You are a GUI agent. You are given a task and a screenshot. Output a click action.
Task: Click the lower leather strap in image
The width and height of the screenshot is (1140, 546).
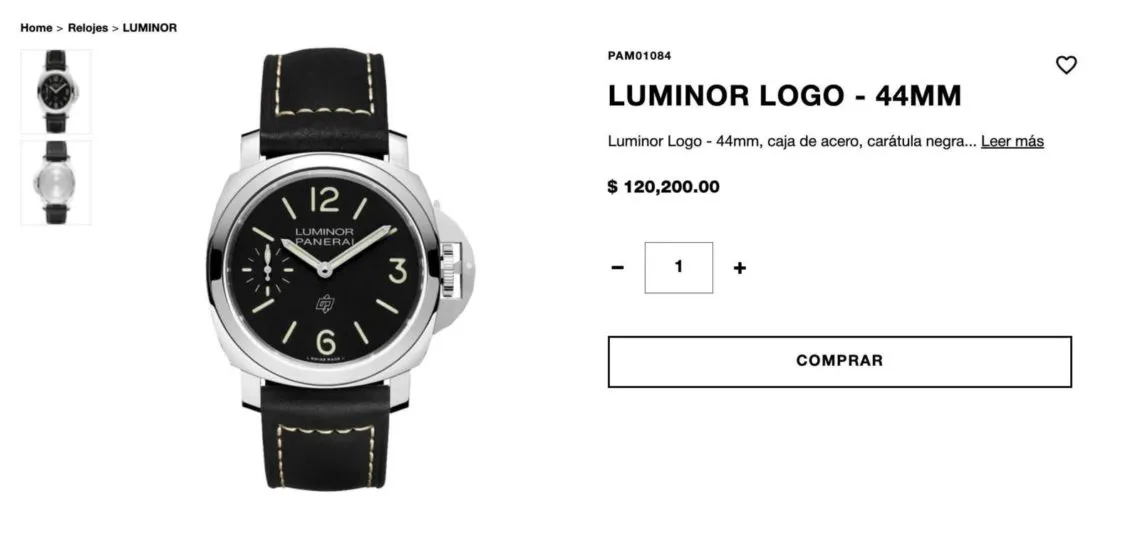(x=325, y=436)
